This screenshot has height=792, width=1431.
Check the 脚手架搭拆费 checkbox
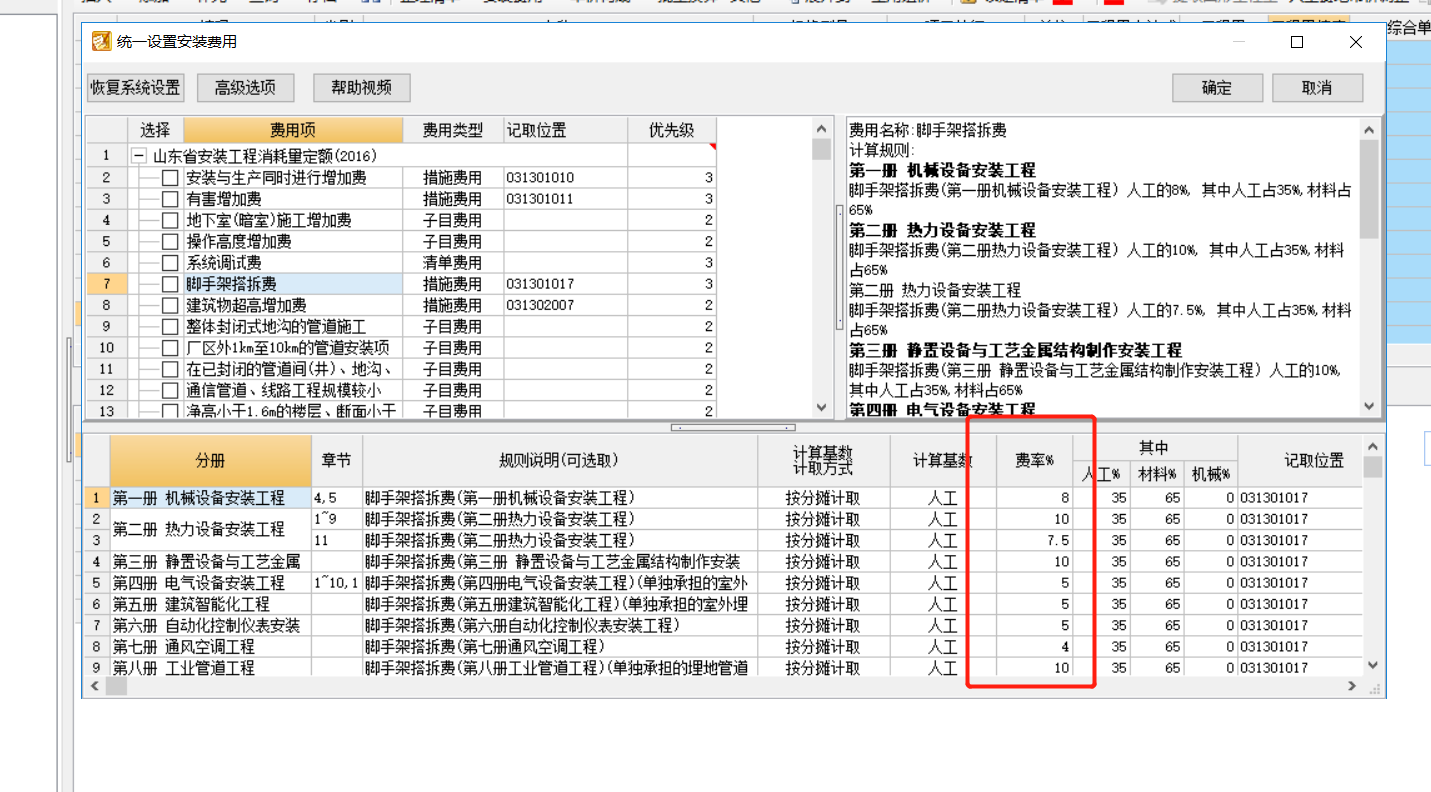pos(170,284)
